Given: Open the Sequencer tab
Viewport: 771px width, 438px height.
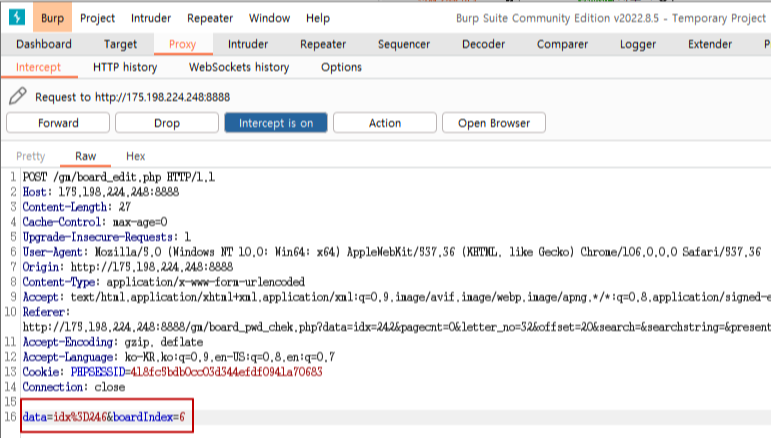Looking at the screenshot, I should [x=404, y=44].
